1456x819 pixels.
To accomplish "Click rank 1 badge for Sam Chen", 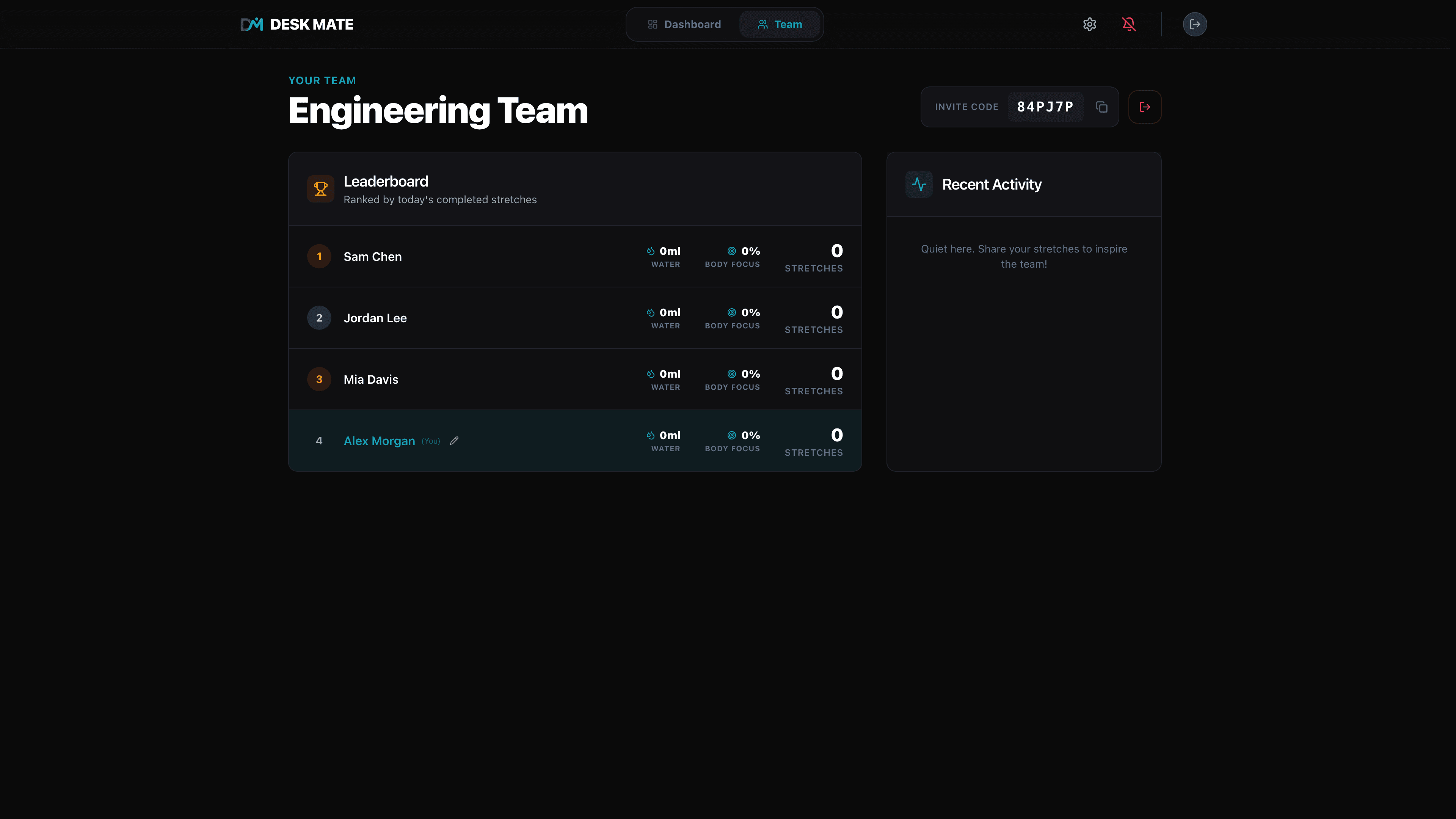I will (x=319, y=257).
